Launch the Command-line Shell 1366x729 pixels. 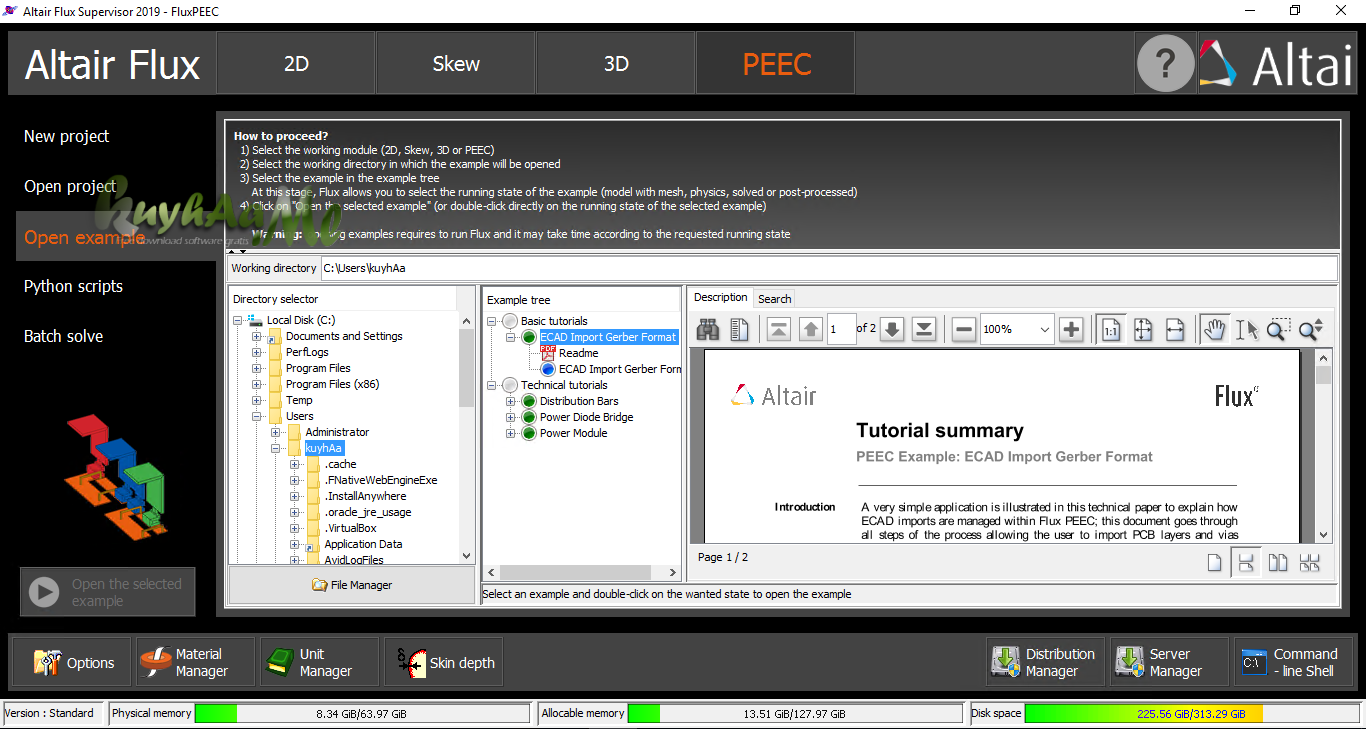click(1294, 662)
